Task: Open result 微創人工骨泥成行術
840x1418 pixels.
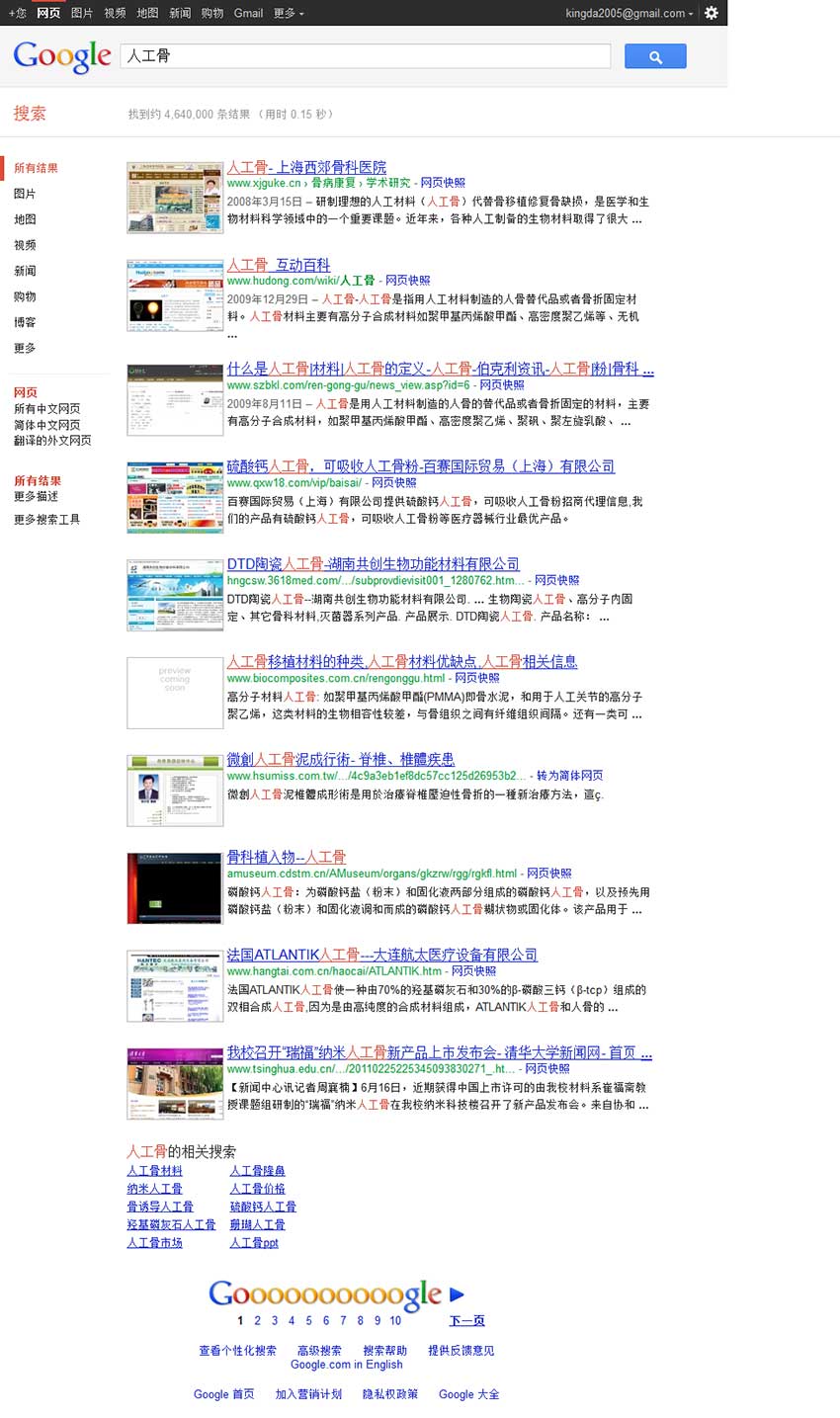Action: (341, 759)
